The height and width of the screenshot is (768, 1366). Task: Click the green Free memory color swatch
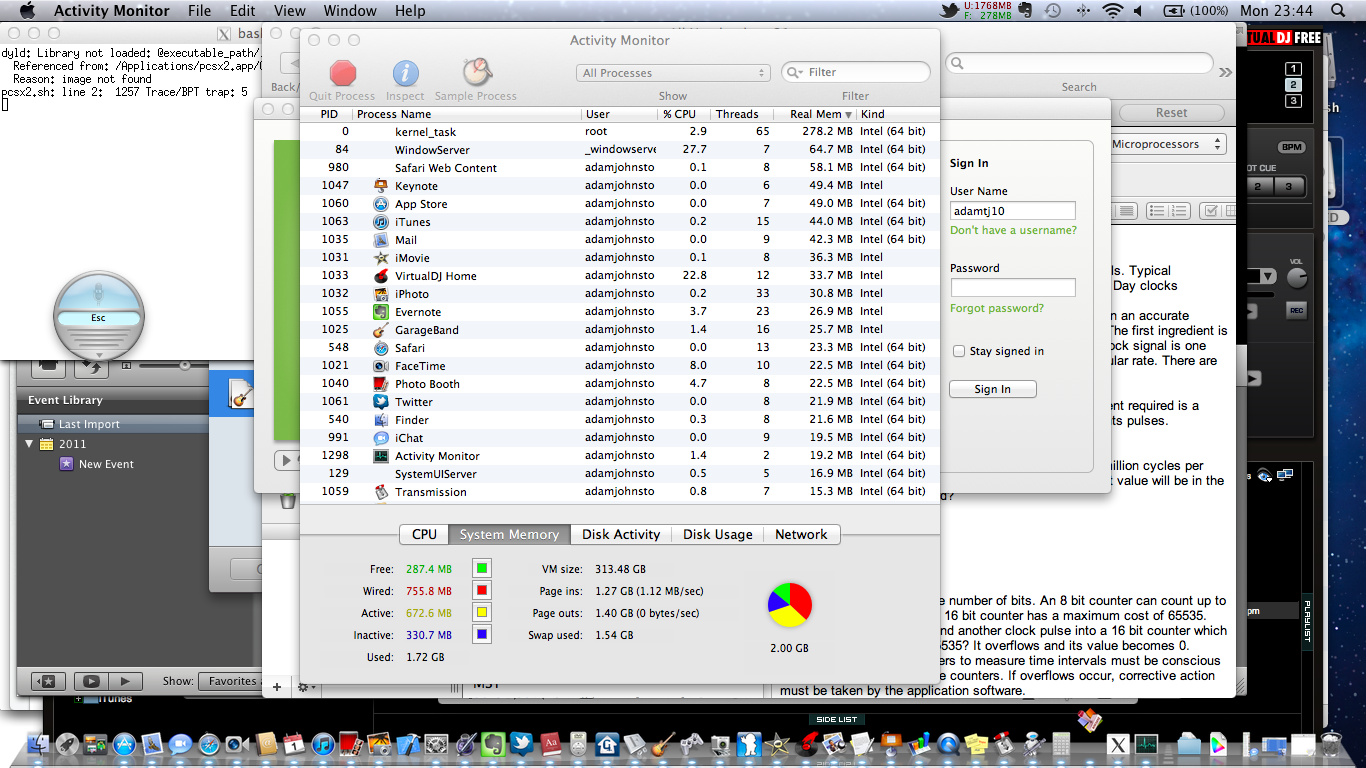pos(481,568)
